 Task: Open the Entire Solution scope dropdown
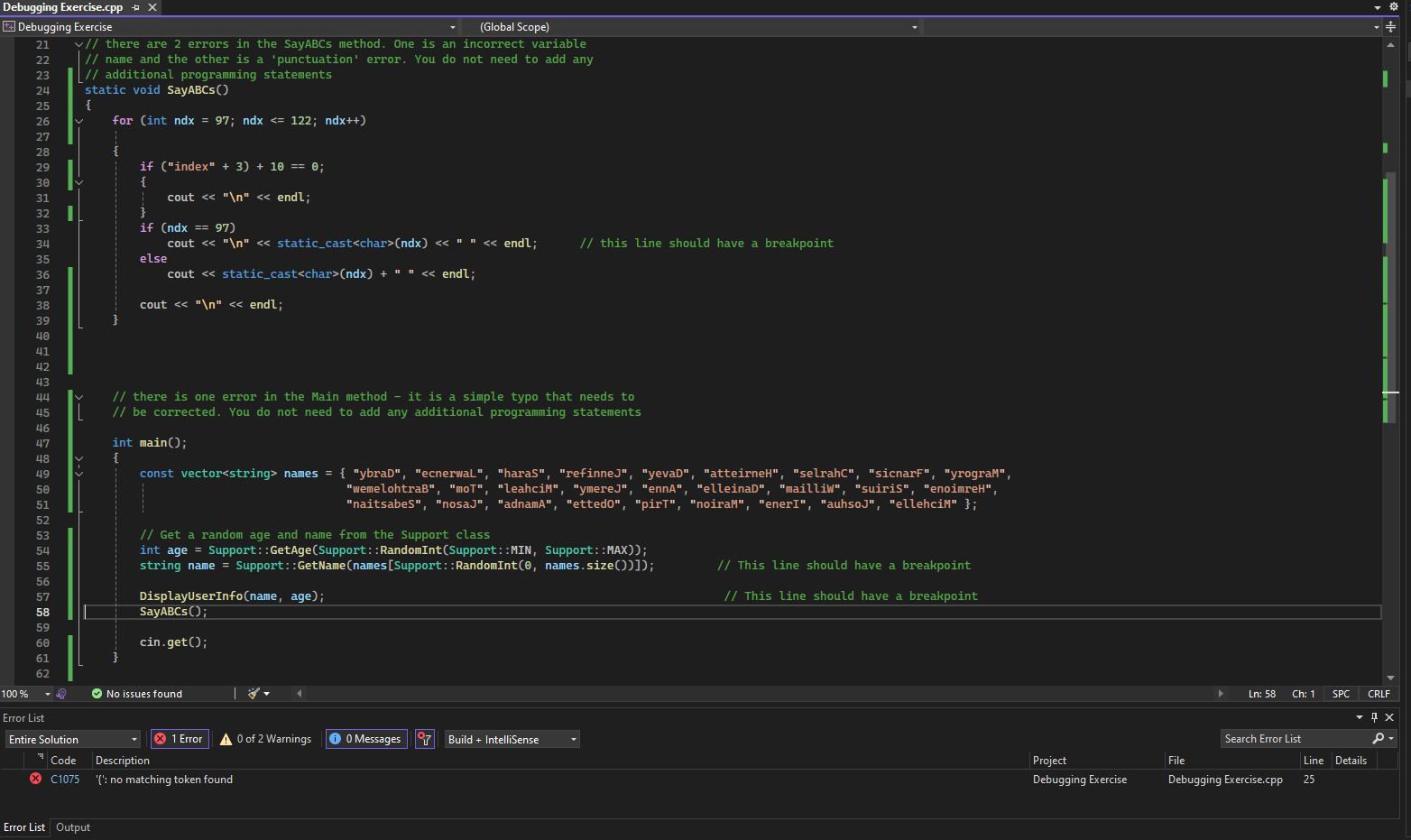[x=72, y=739]
